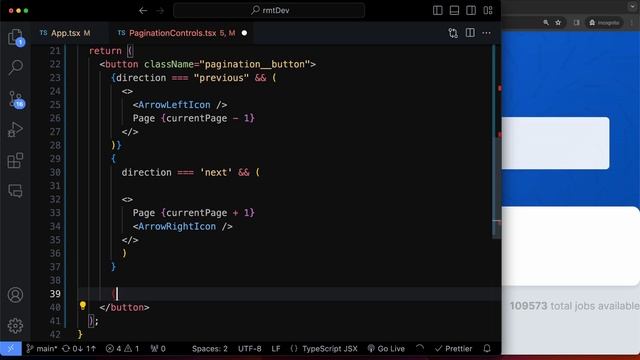Click main branch in status bar

42,349
